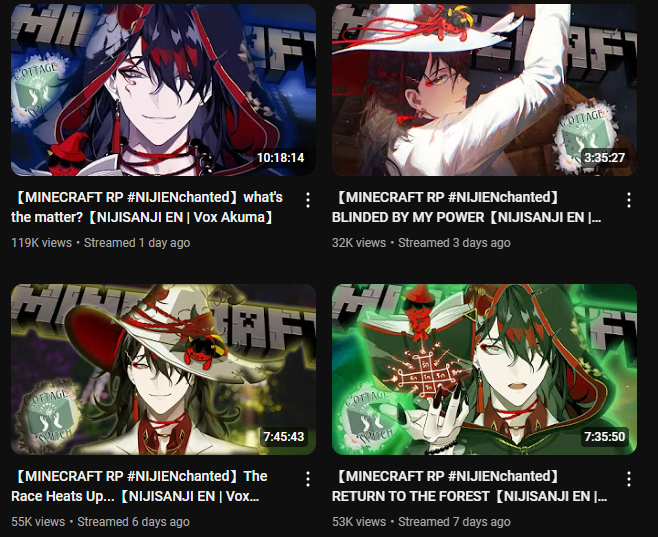Click 'RETURN TO THE FOREST' video title
This screenshot has height=537, width=658.
pyautogui.click(x=470, y=486)
